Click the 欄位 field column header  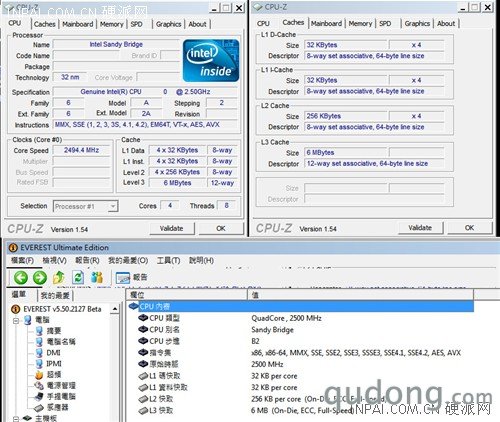tap(187, 295)
